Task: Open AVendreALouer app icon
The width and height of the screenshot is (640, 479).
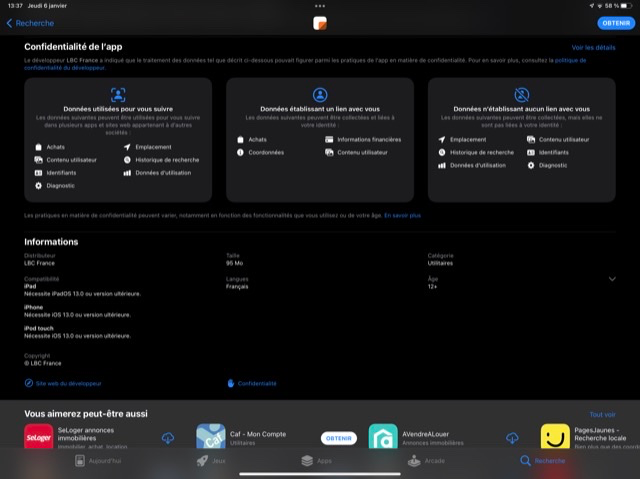Action: tap(383, 438)
